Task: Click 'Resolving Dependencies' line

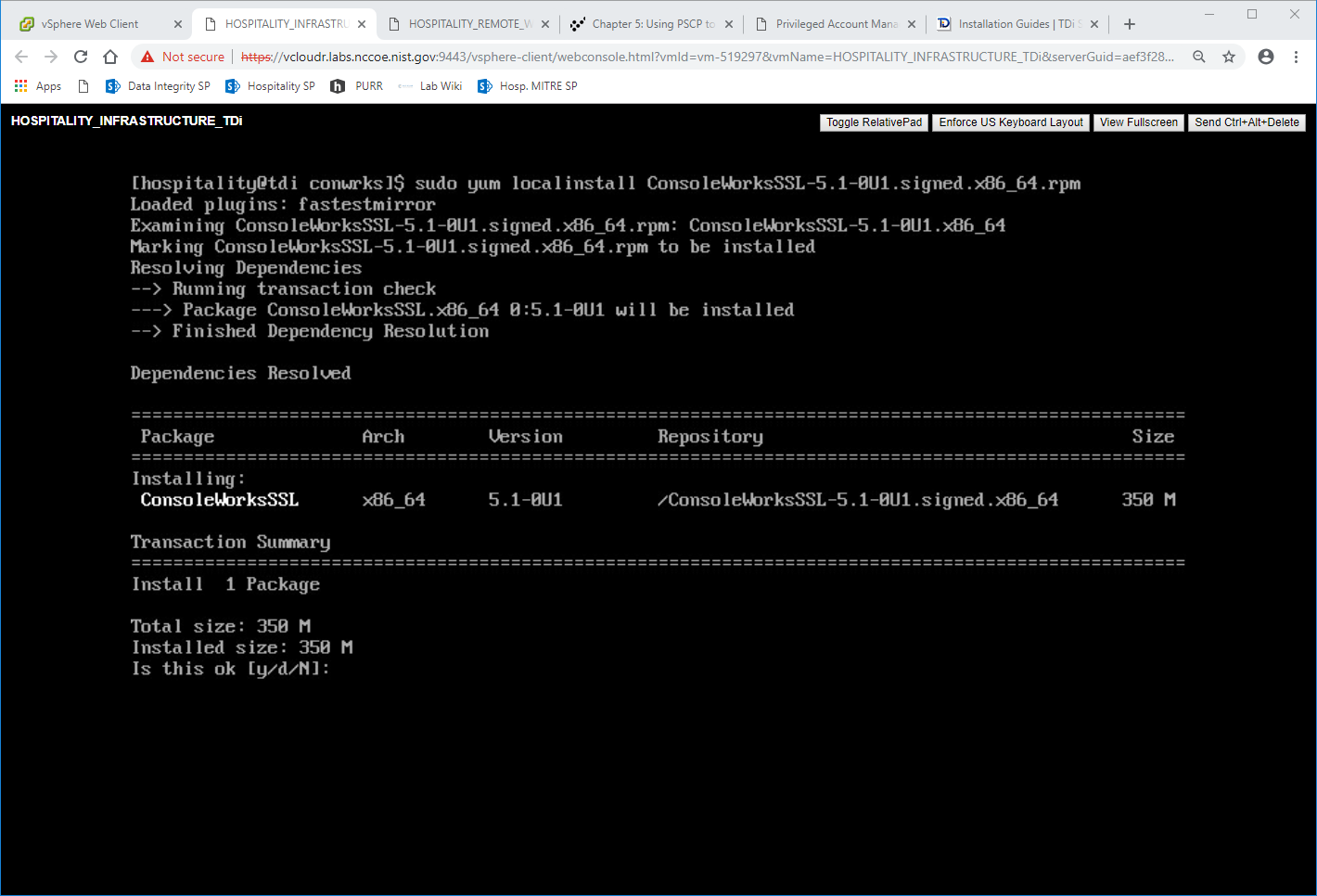Action: [x=246, y=268]
